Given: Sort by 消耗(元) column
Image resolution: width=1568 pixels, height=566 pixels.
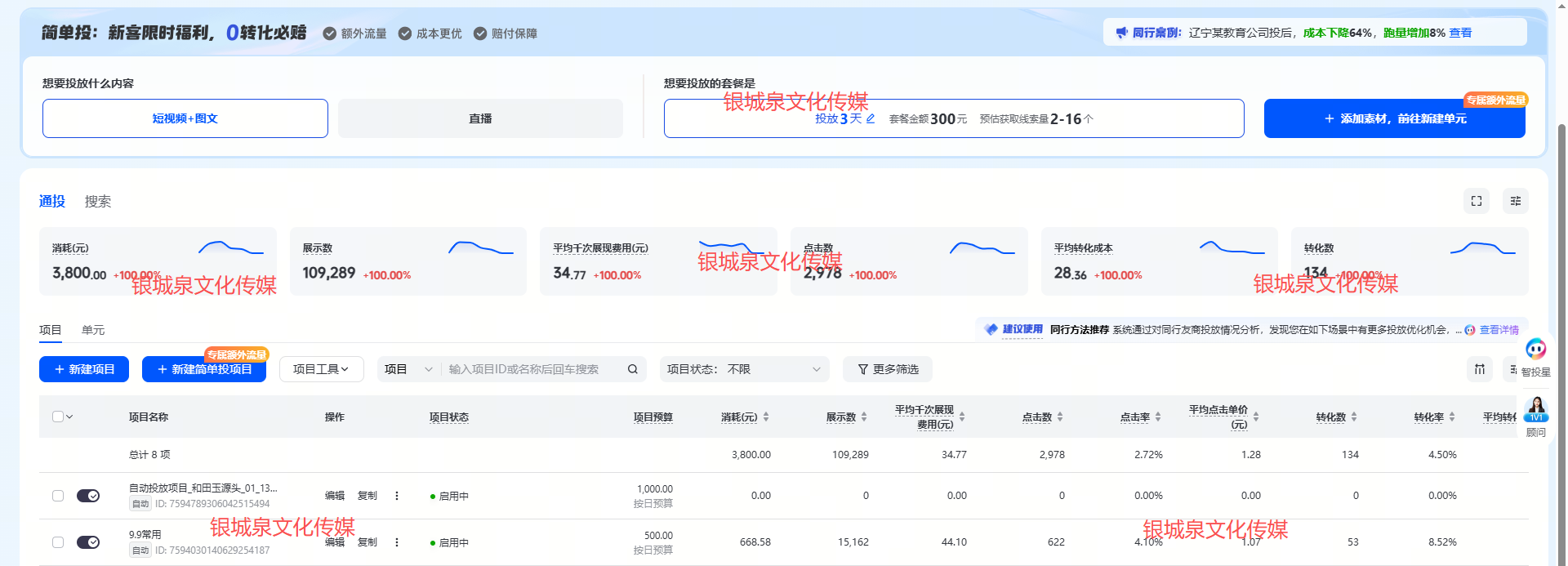Looking at the screenshot, I should [766, 417].
